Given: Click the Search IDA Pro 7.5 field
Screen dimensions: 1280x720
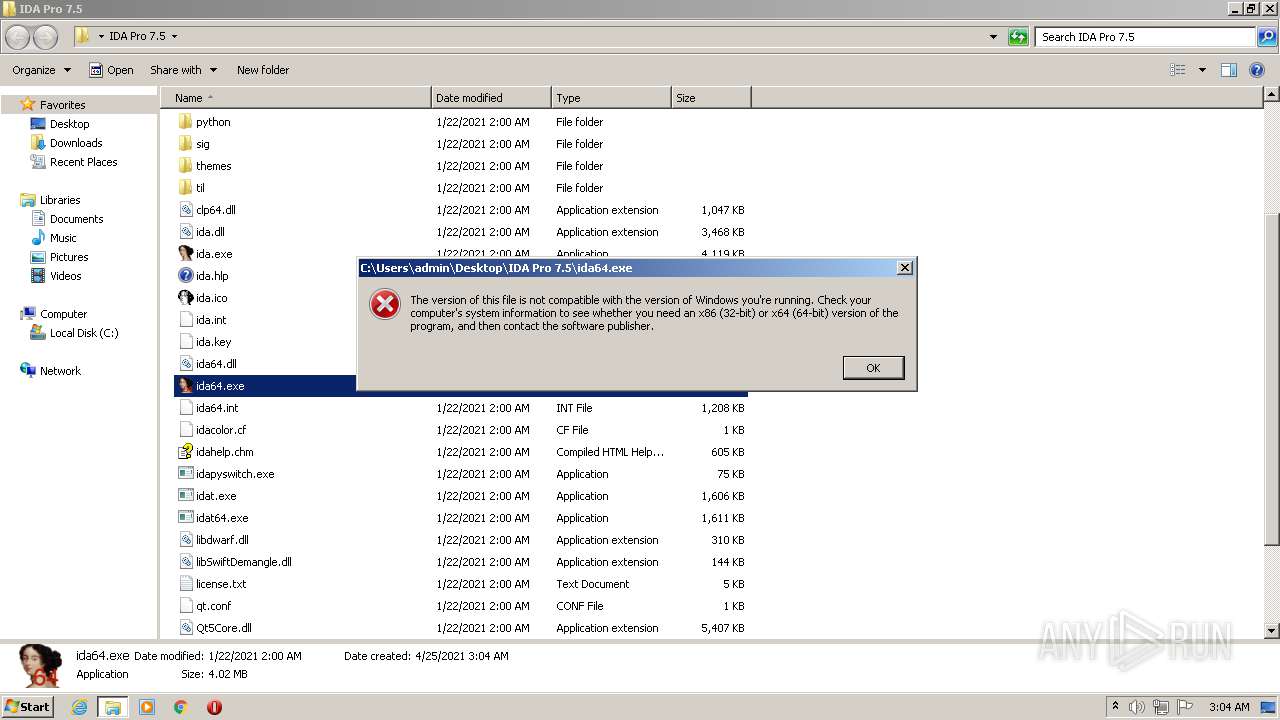Looking at the screenshot, I should click(x=1146, y=37).
